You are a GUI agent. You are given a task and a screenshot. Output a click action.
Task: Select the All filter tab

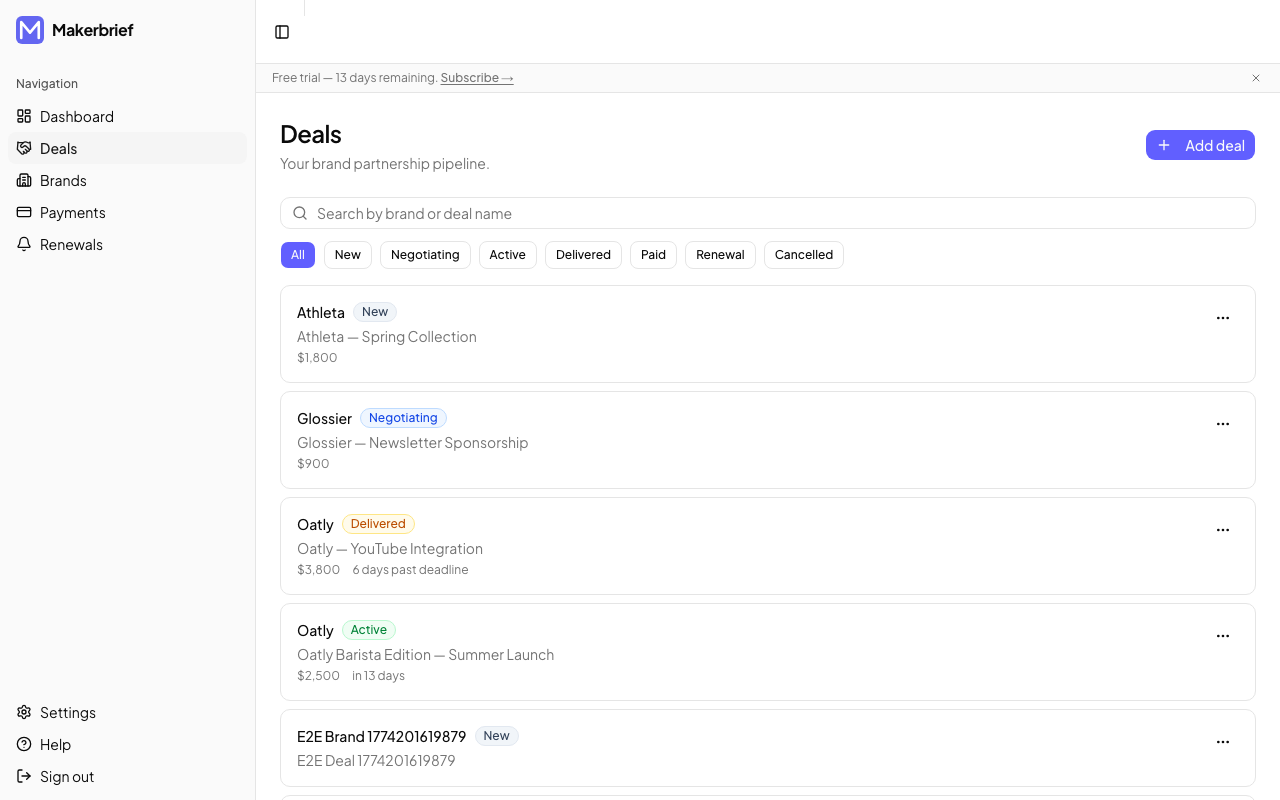pyautogui.click(x=297, y=255)
